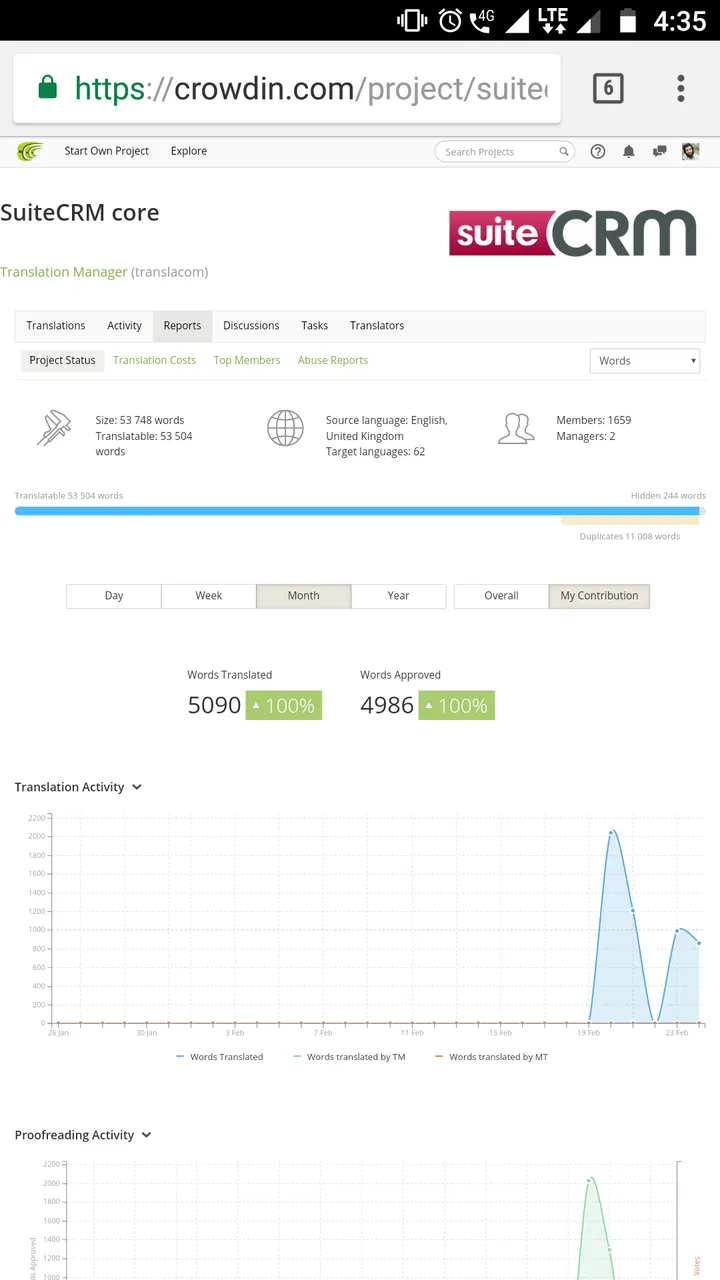
Task: Click the Words Approved 100% badge
Action: [x=457, y=705]
